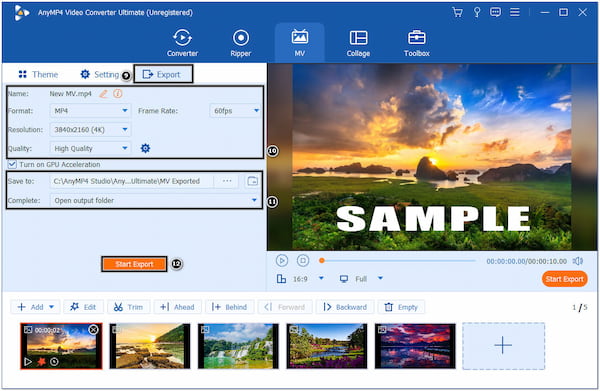600x391 pixels.
Task: Click the Trim scissors button
Action: pos(129,307)
